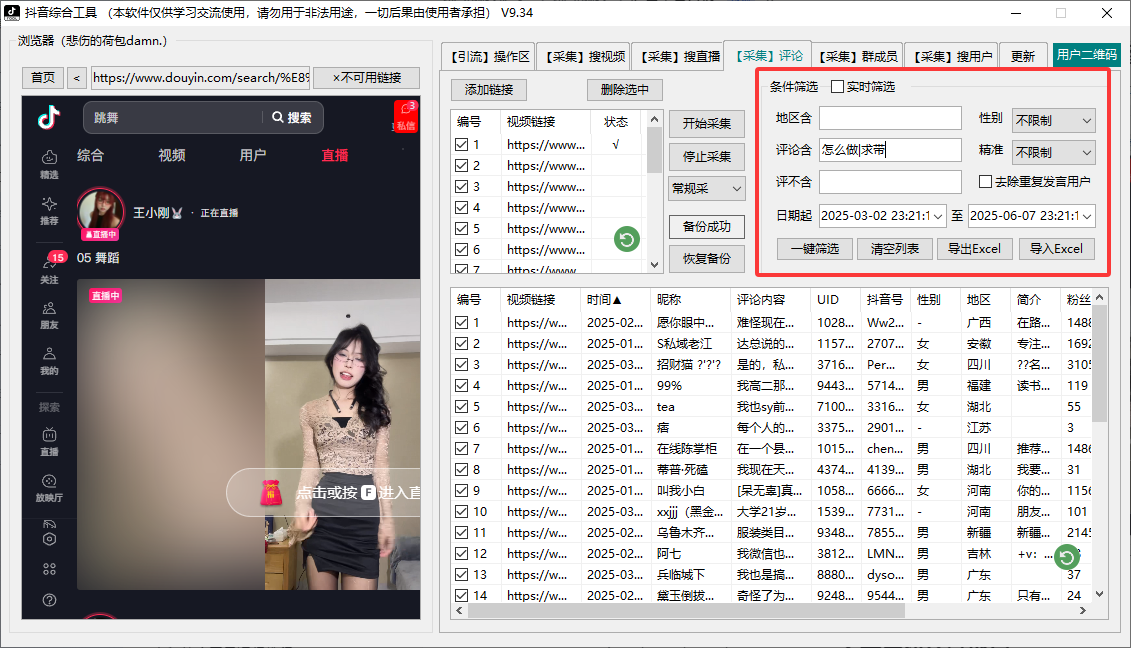This screenshot has width=1131, height=648.
Task: Open the 性别 gender dropdown
Action: [1053, 120]
